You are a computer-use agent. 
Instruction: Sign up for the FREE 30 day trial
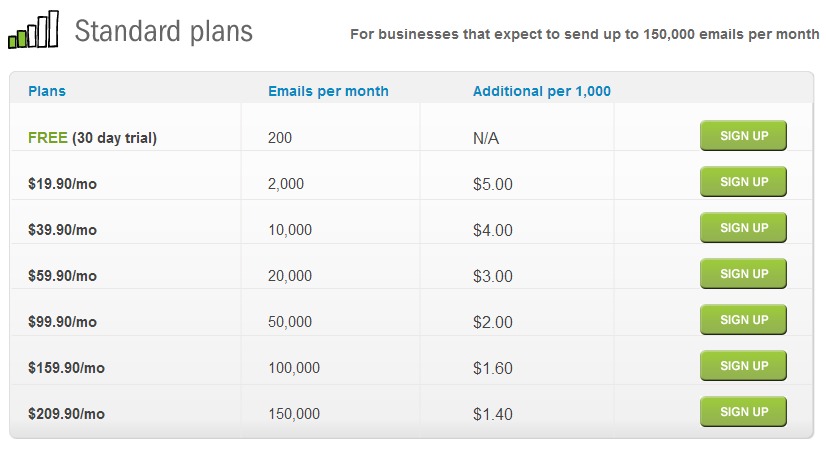[x=743, y=136]
